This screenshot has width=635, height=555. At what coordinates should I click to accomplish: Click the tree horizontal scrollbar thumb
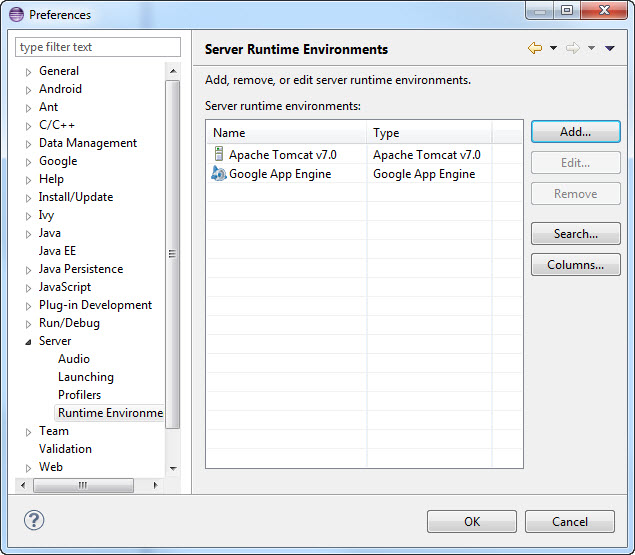[83, 485]
